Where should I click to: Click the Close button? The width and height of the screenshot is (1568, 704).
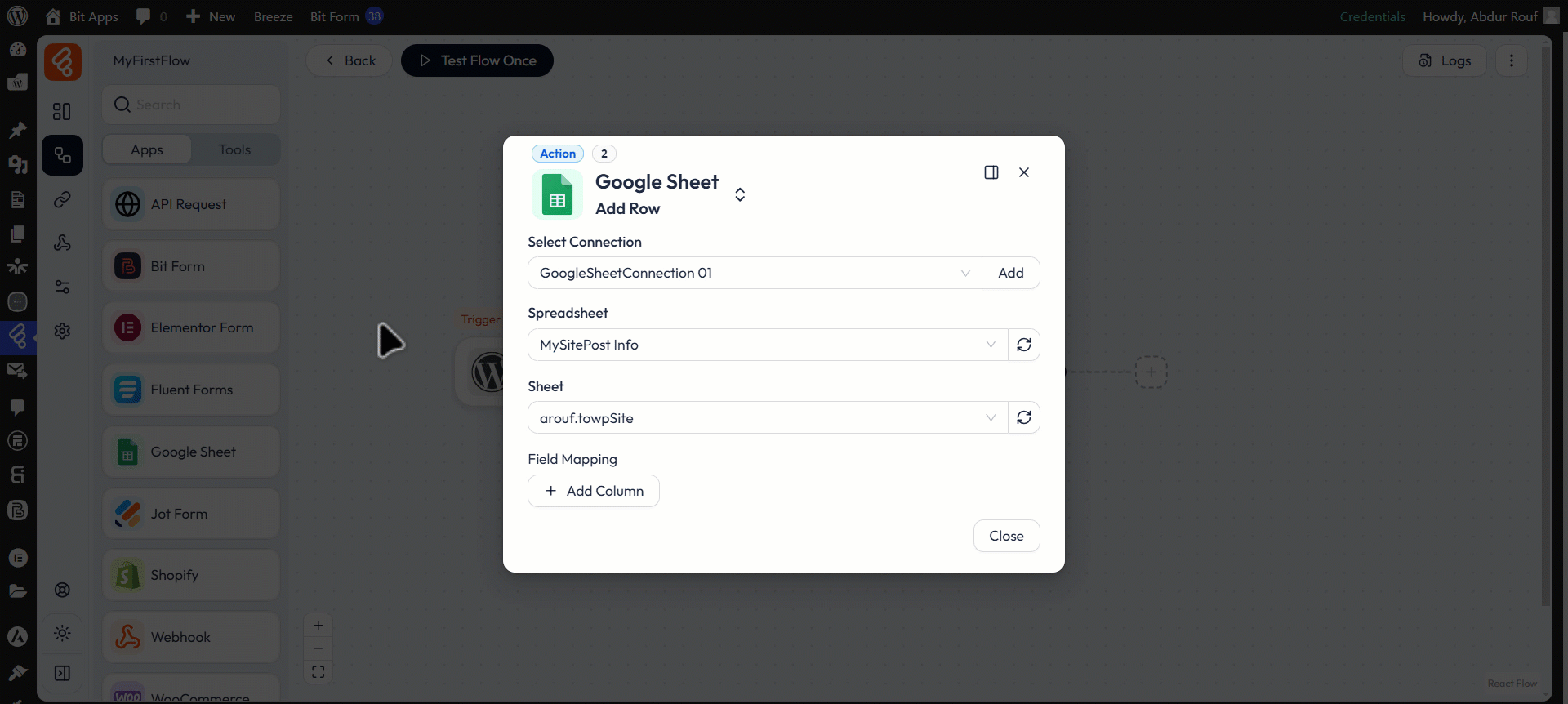click(x=1006, y=536)
